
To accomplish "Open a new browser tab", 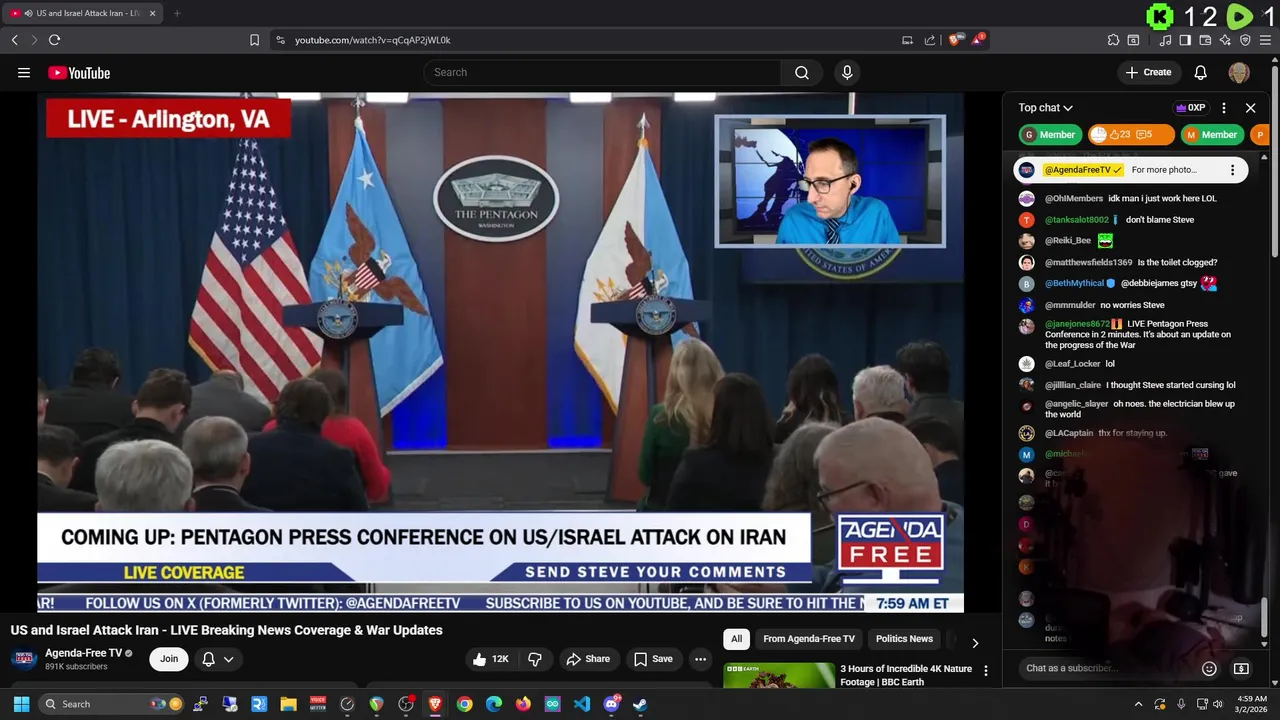I will (x=177, y=13).
